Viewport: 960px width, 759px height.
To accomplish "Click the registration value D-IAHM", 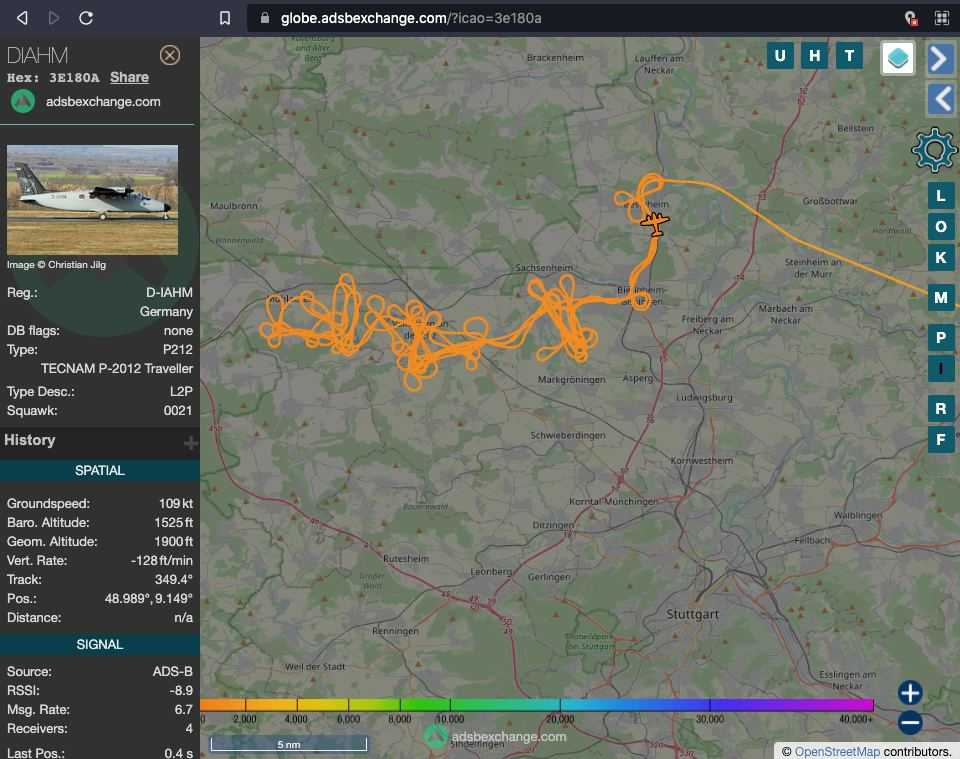I will point(170,293).
